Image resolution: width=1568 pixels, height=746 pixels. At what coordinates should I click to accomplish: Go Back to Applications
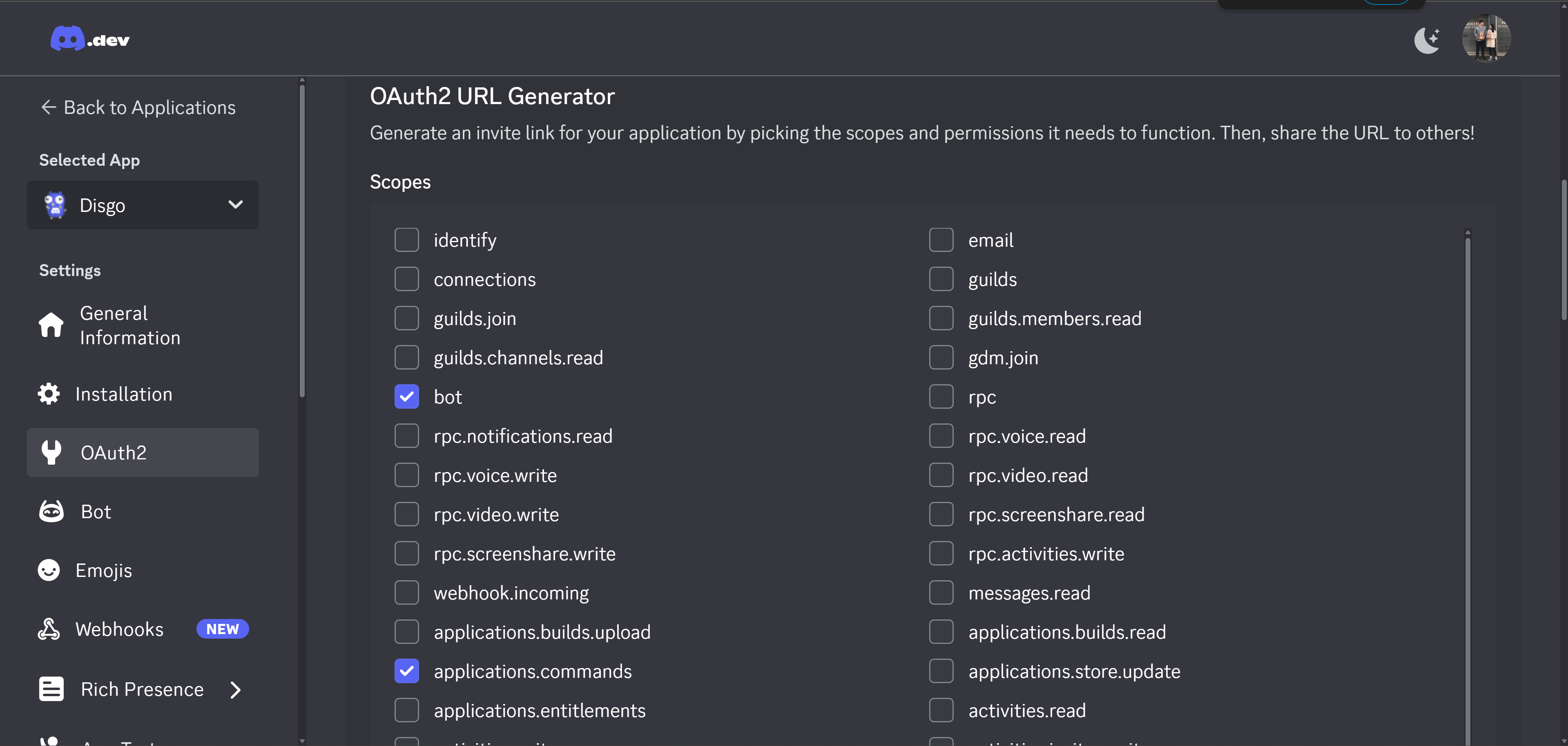click(x=138, y=108)
